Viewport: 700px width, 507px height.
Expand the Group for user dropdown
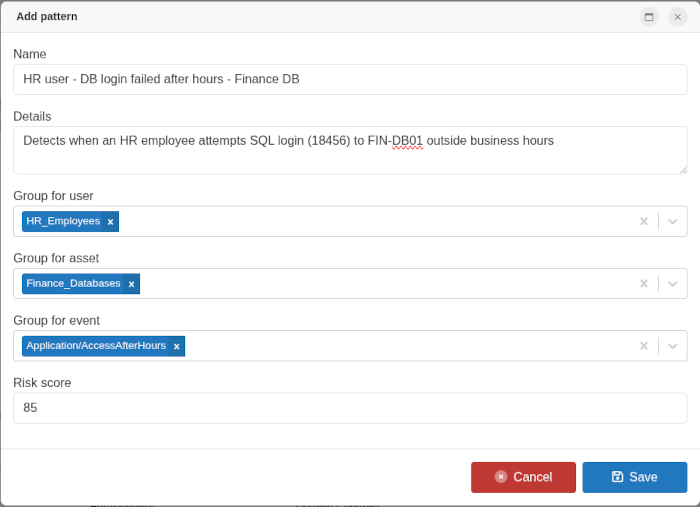[673, 221]
